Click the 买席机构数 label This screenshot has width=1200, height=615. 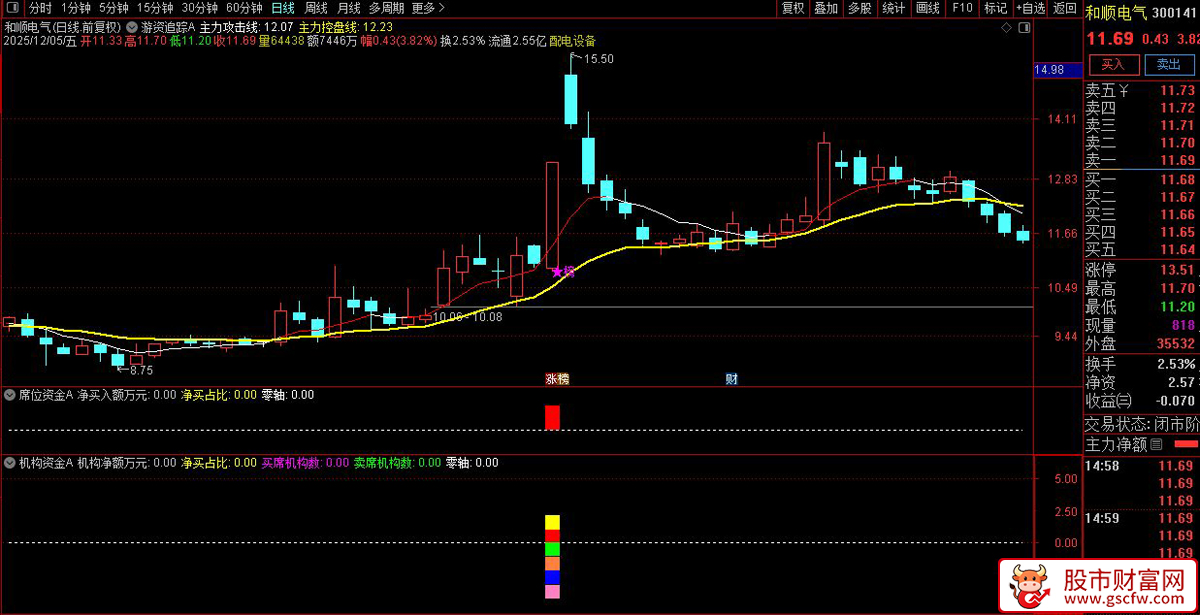[x=292, y=463]
